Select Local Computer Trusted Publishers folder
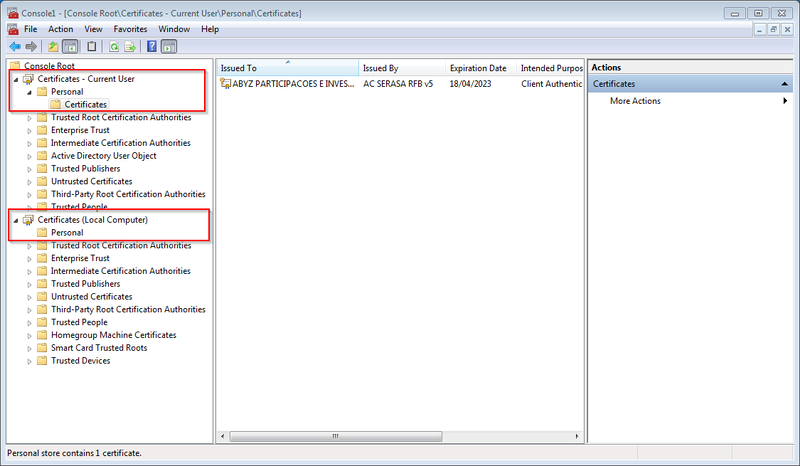800x466 pixels. tap(85, 284)
